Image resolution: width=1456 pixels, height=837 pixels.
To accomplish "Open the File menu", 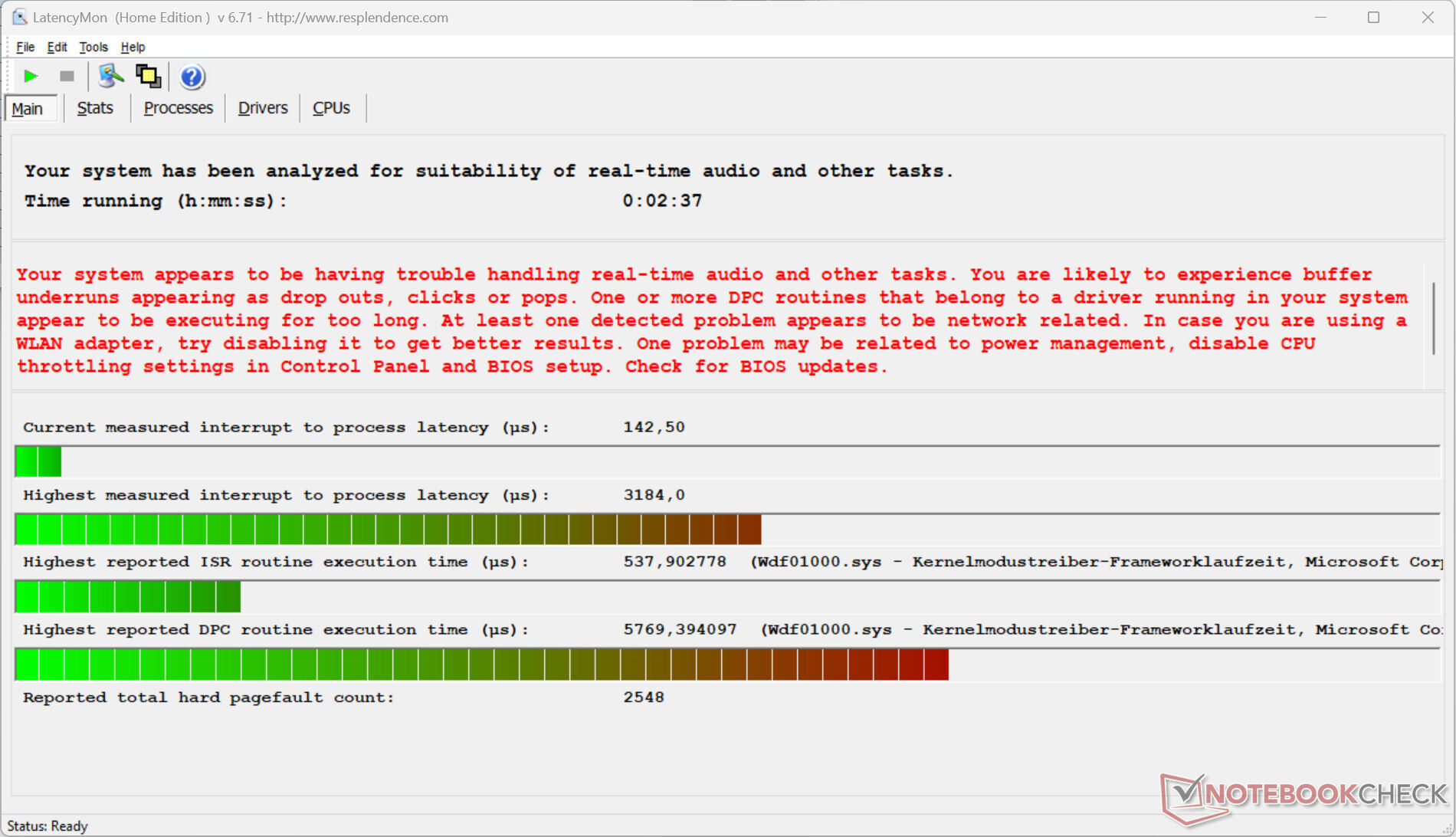I will (x=25, y=47).
